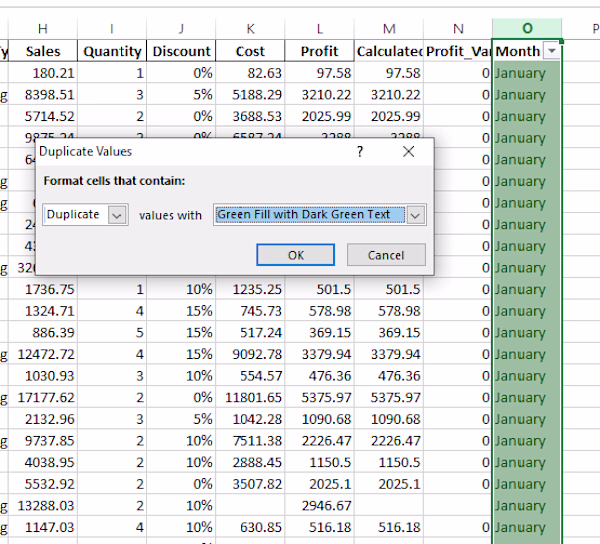Select Calculated cell 5375.97
Screen dimensions: 600x544
pos(389,397)
